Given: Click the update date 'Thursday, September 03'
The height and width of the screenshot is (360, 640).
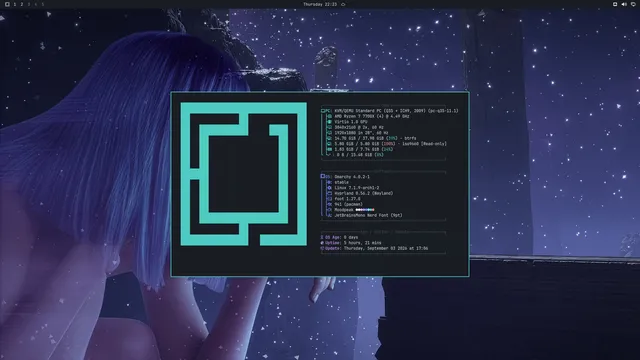Looking at the screenshot, I should click(369, 248).
